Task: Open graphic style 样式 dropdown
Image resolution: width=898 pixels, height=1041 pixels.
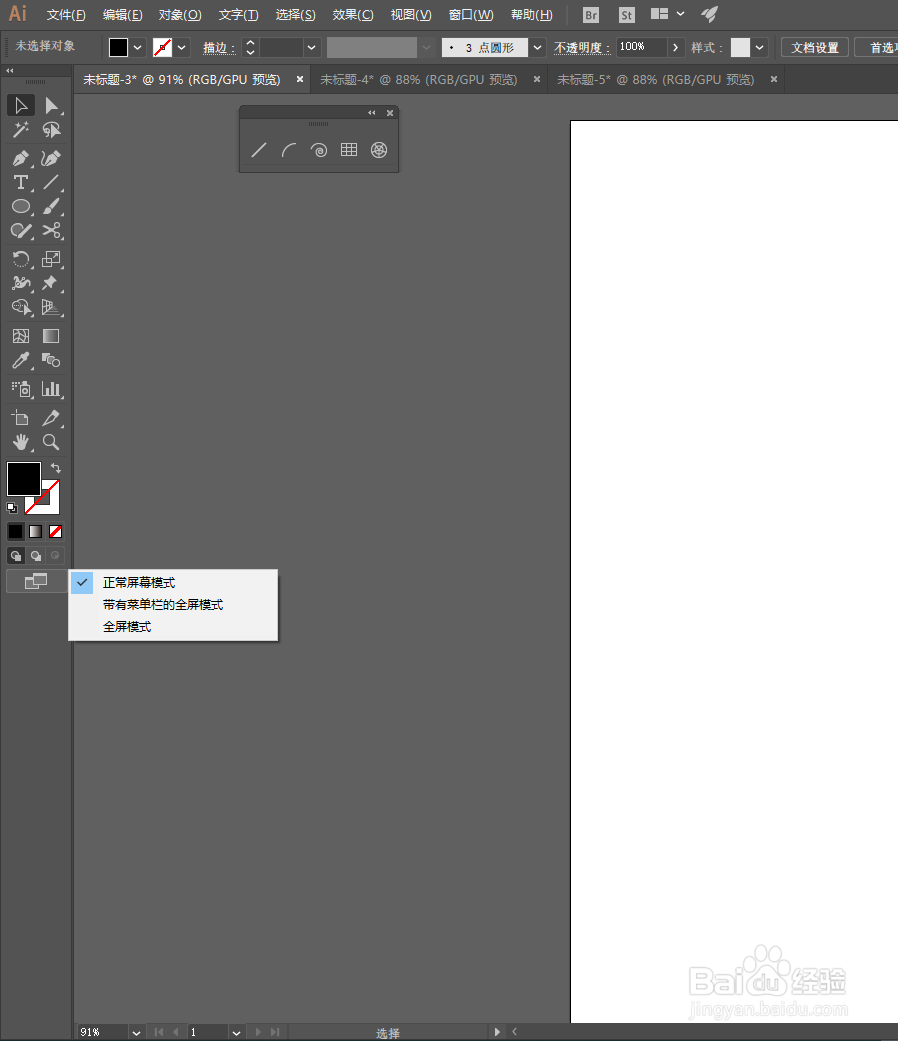Action: (759, 48)
